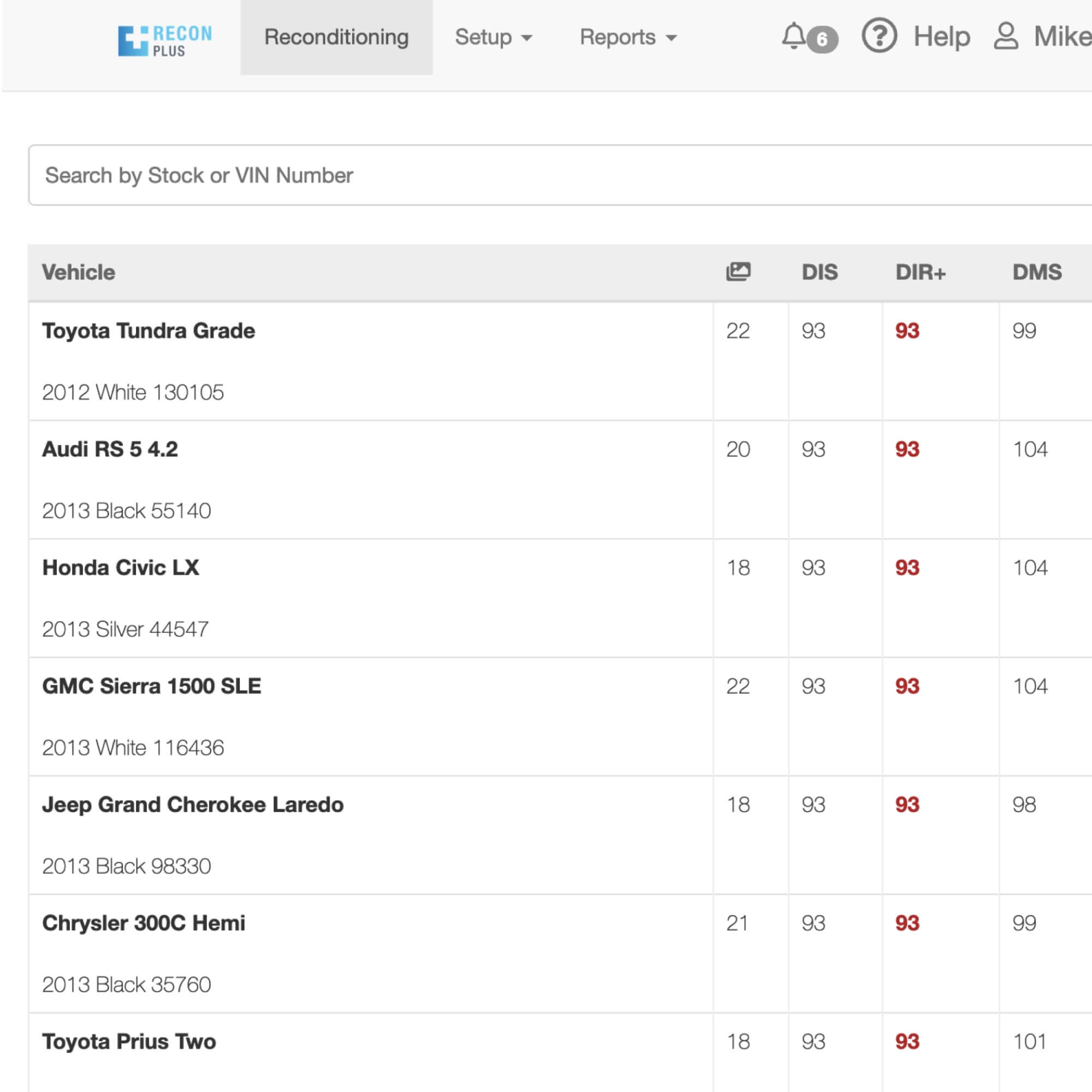Open the Toyota Tundra Grade vehicle
Screen dimensions: 1092x1092
149,331
